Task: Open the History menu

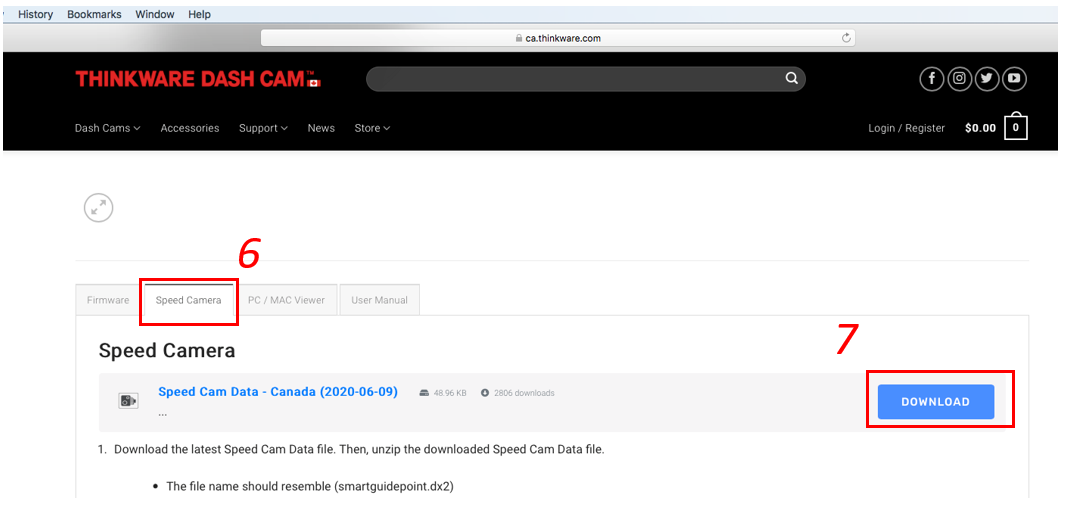Action: (x=35, y=14)
